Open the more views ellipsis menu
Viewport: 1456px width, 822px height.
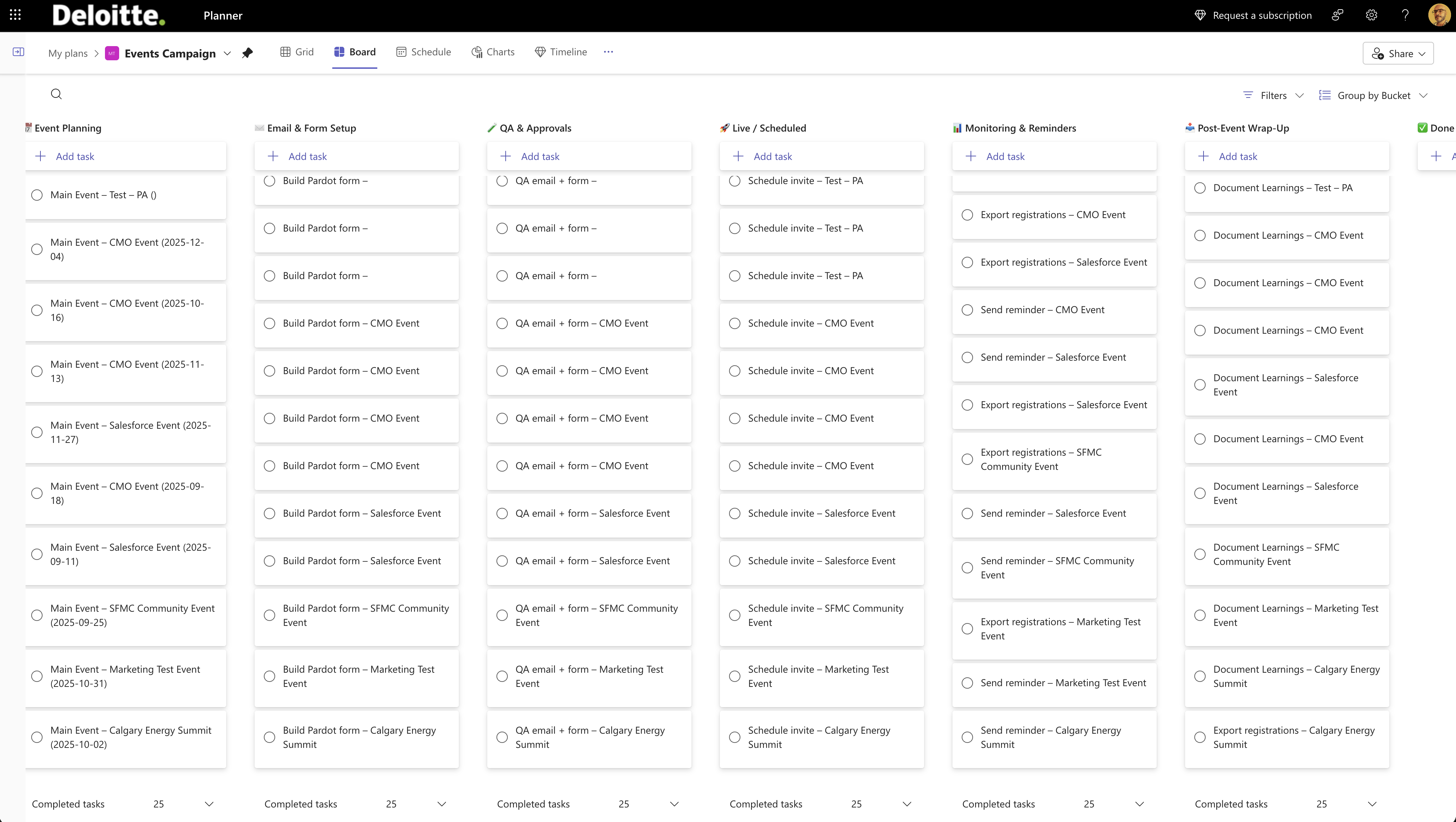[x=608, y=52]
